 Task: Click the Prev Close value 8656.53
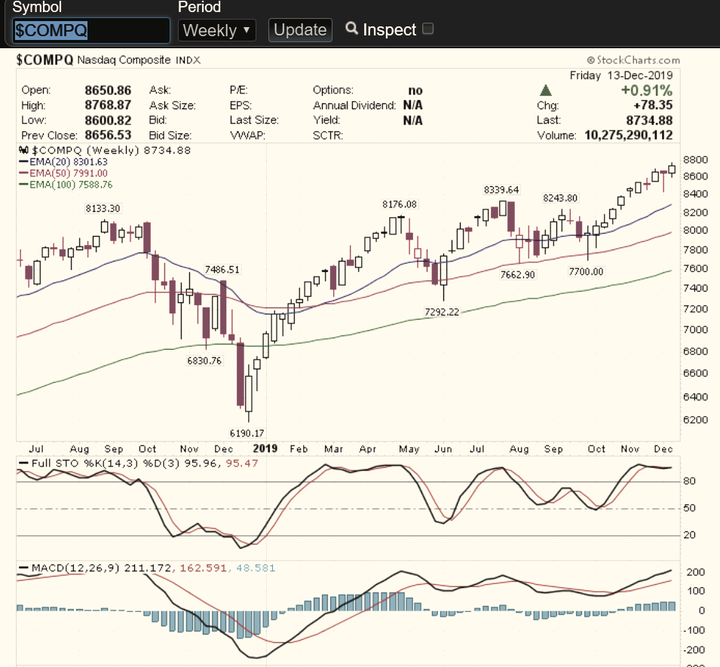pyautogui.click(x=108, y=135)
